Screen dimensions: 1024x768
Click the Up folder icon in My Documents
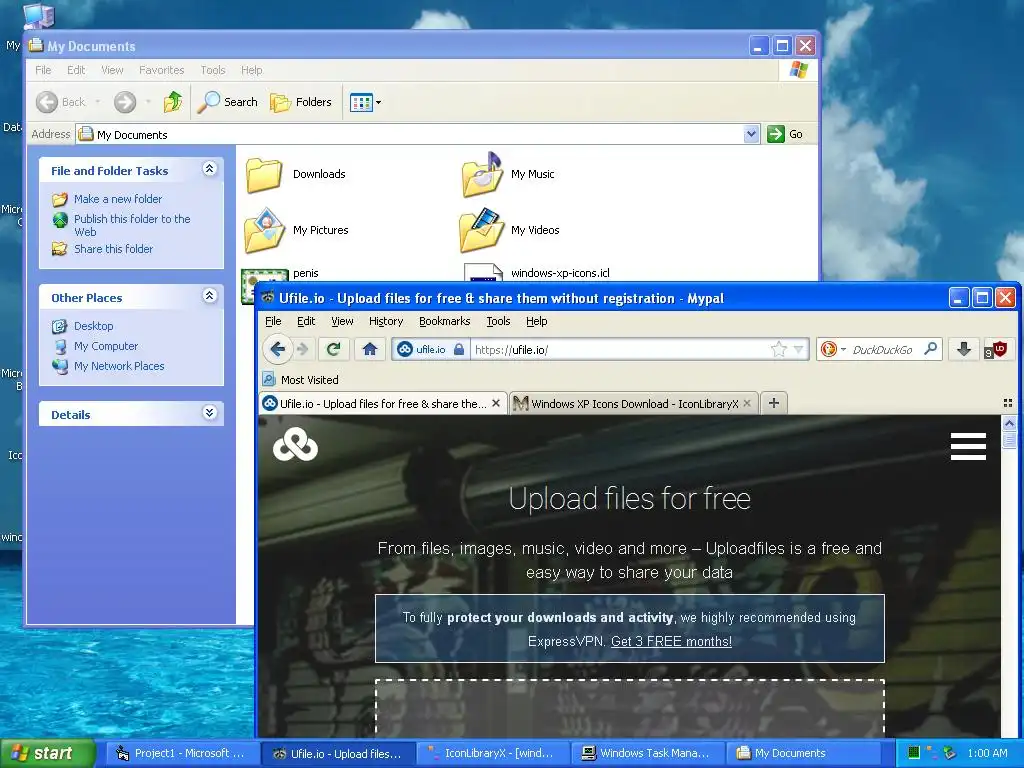pos(173,102)
